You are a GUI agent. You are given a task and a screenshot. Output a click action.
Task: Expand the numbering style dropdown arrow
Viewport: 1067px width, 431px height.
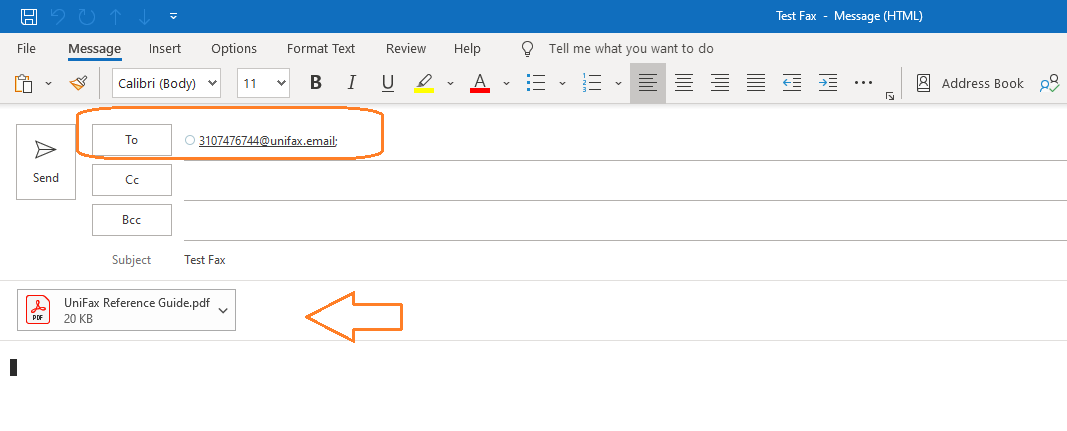click(618, 83)
